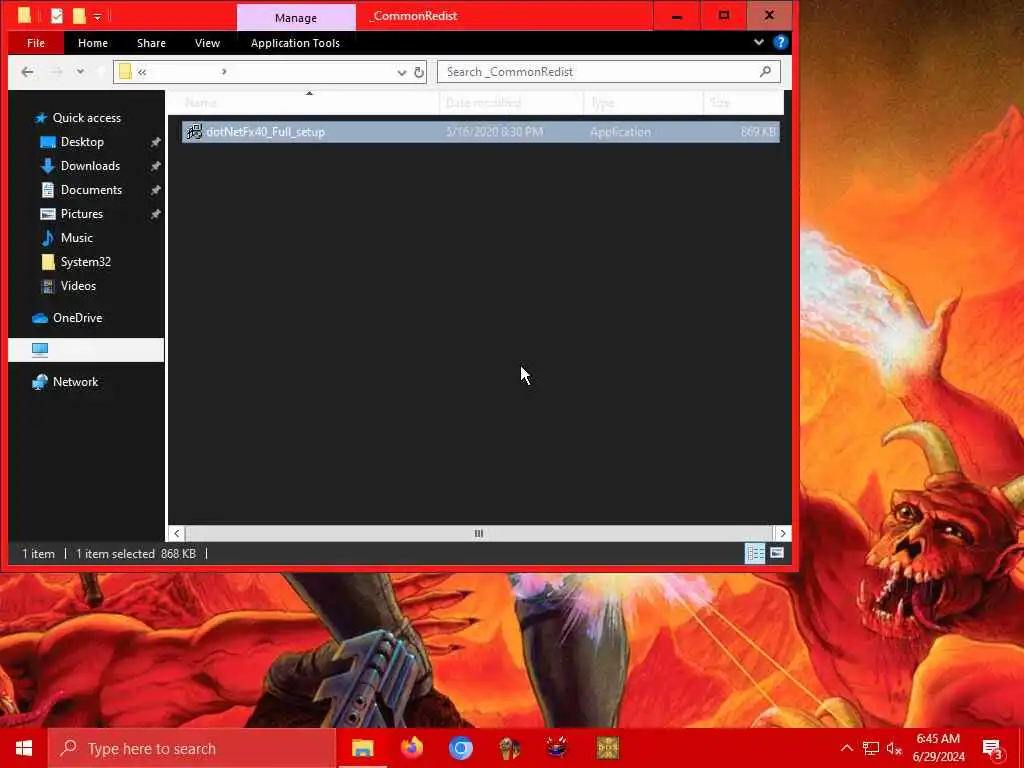Click horizontal scrollbar left arrow
1024x768 pixels.
(176, 534)
